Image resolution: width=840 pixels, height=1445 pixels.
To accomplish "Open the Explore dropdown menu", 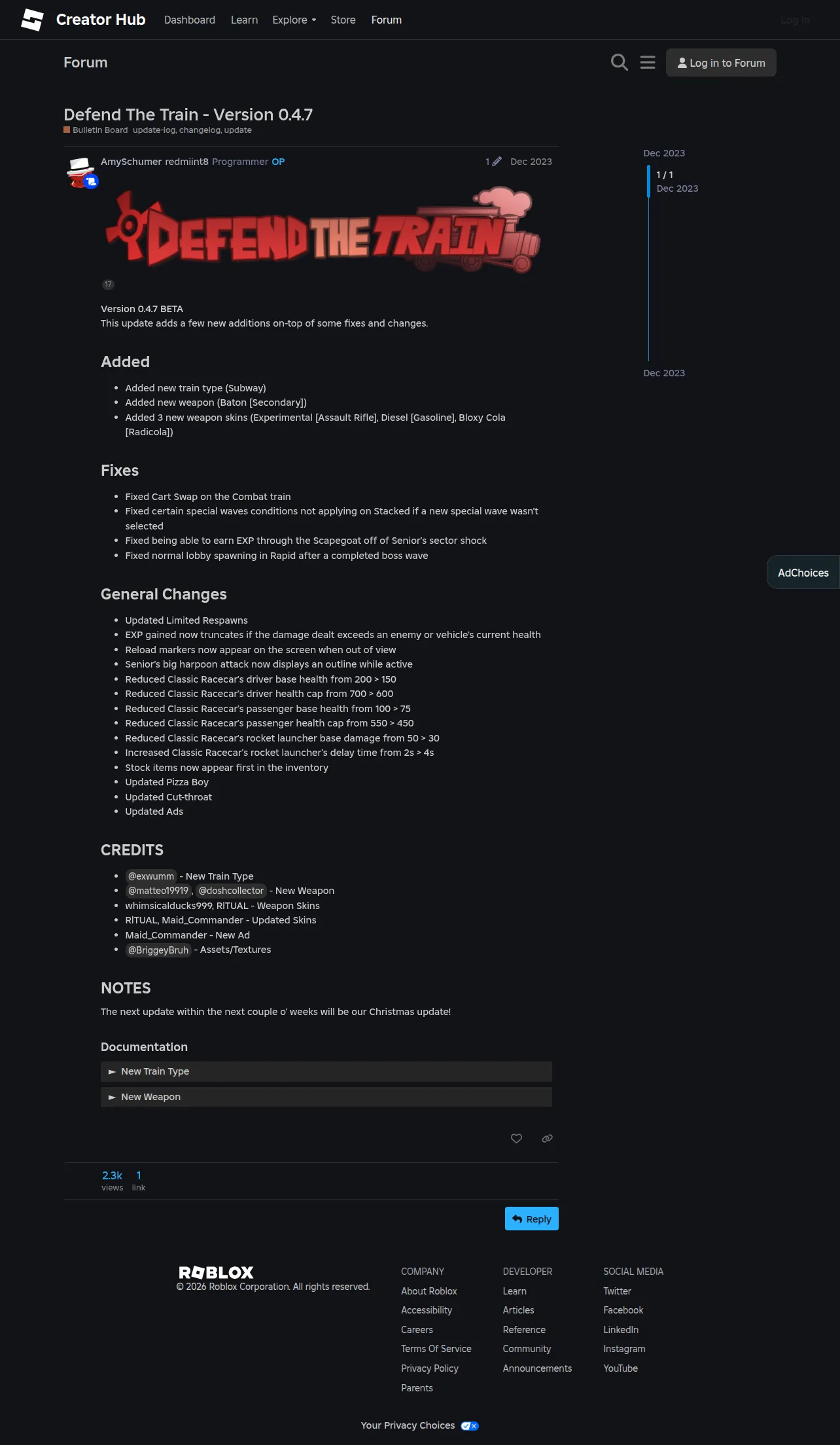I will [294, 20].
